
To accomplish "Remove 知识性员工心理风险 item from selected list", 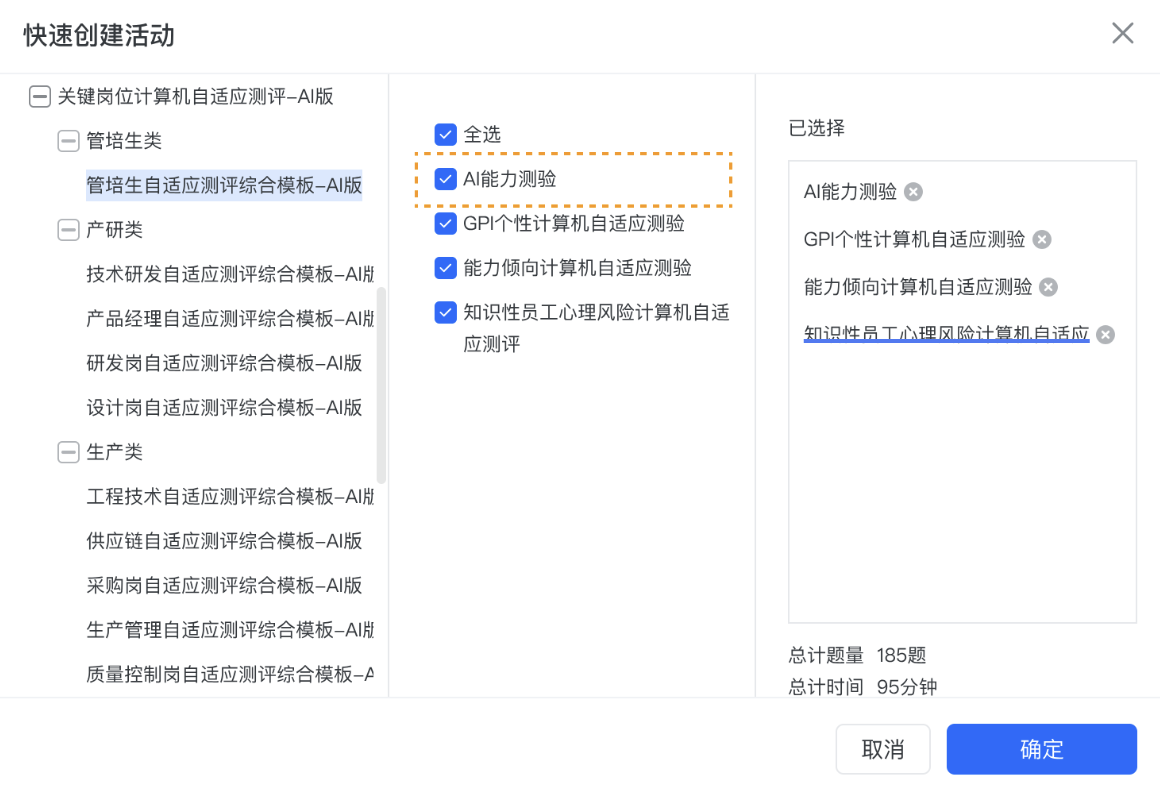I will pyautogui.click(x=1105, y=335).
